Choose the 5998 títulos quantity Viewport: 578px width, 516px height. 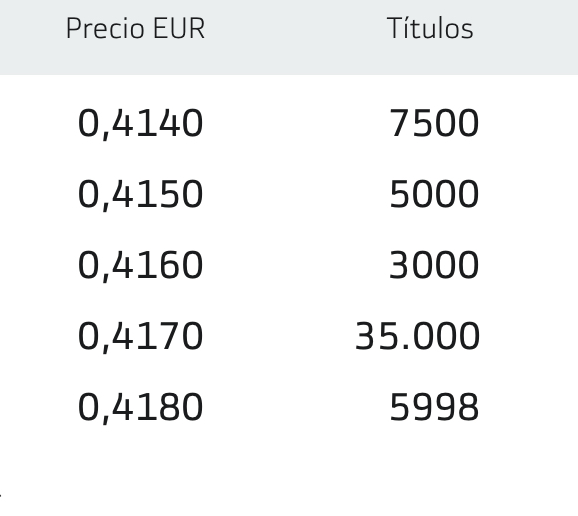(x=434, y=407)
